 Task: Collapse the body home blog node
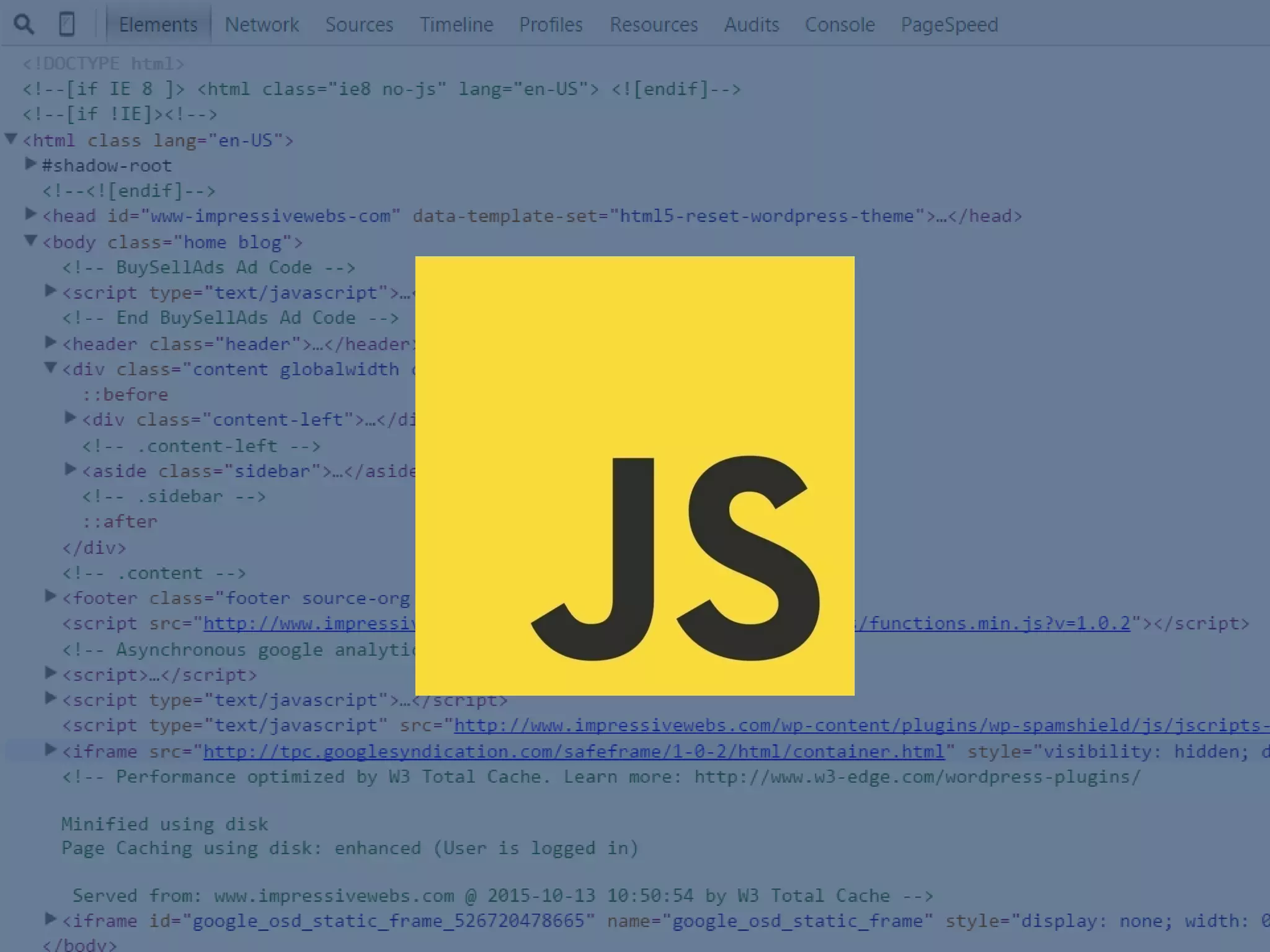pos(30,240)
